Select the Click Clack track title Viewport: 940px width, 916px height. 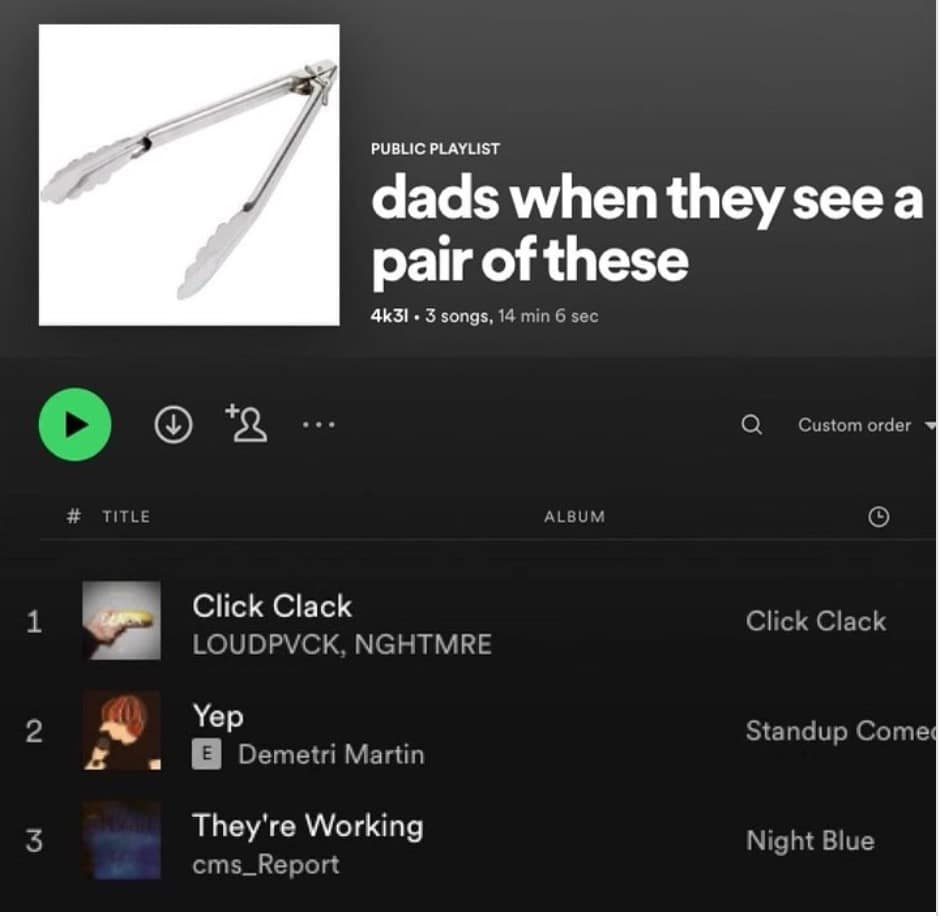point(272,606)
